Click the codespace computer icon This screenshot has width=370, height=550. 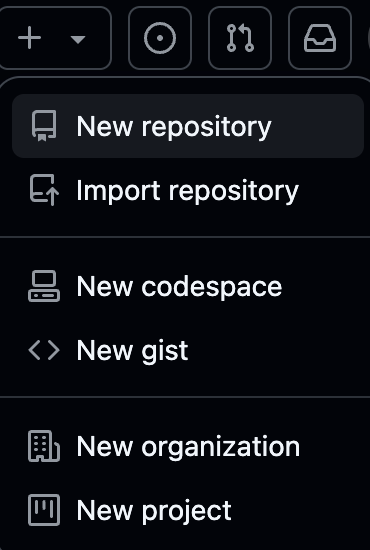coord(44,286)
